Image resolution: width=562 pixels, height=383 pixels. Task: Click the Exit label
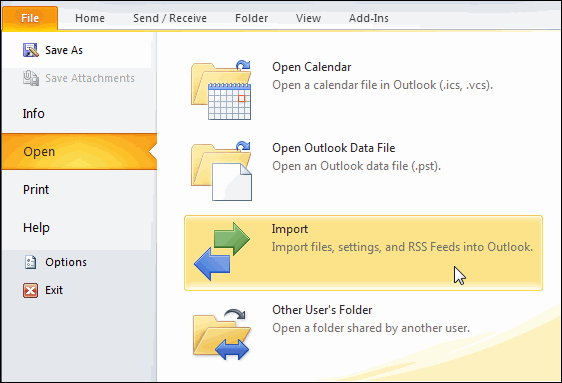pyautogui.click(x=54, y=290)
